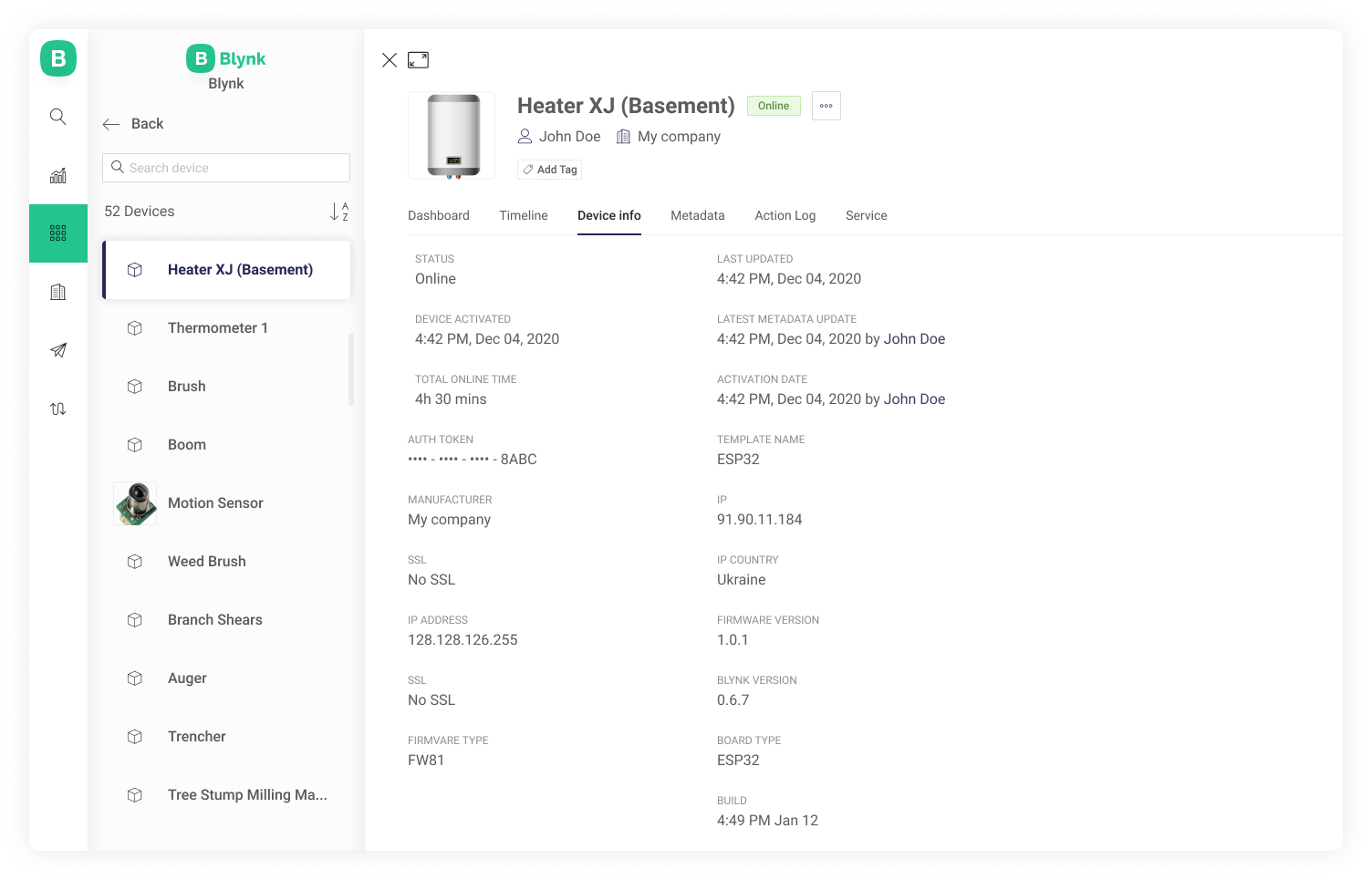The image size is (1372, 880).
Task: Open the analytics chart icon in sidebar
Action: pyautogui.click(x=58, y=175)
